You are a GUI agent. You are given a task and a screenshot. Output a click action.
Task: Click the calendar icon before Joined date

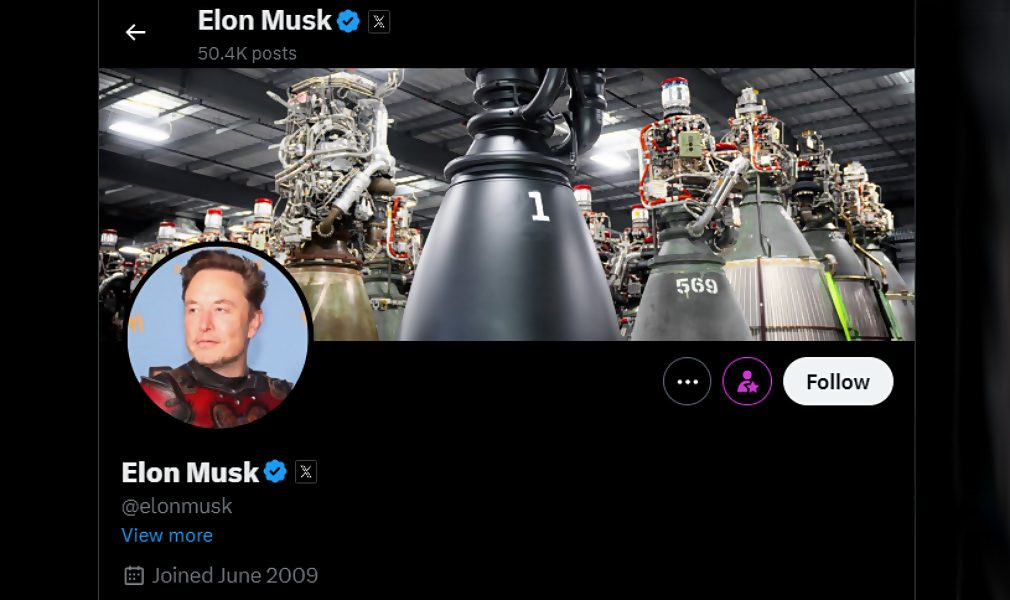(x=134, y=576)
